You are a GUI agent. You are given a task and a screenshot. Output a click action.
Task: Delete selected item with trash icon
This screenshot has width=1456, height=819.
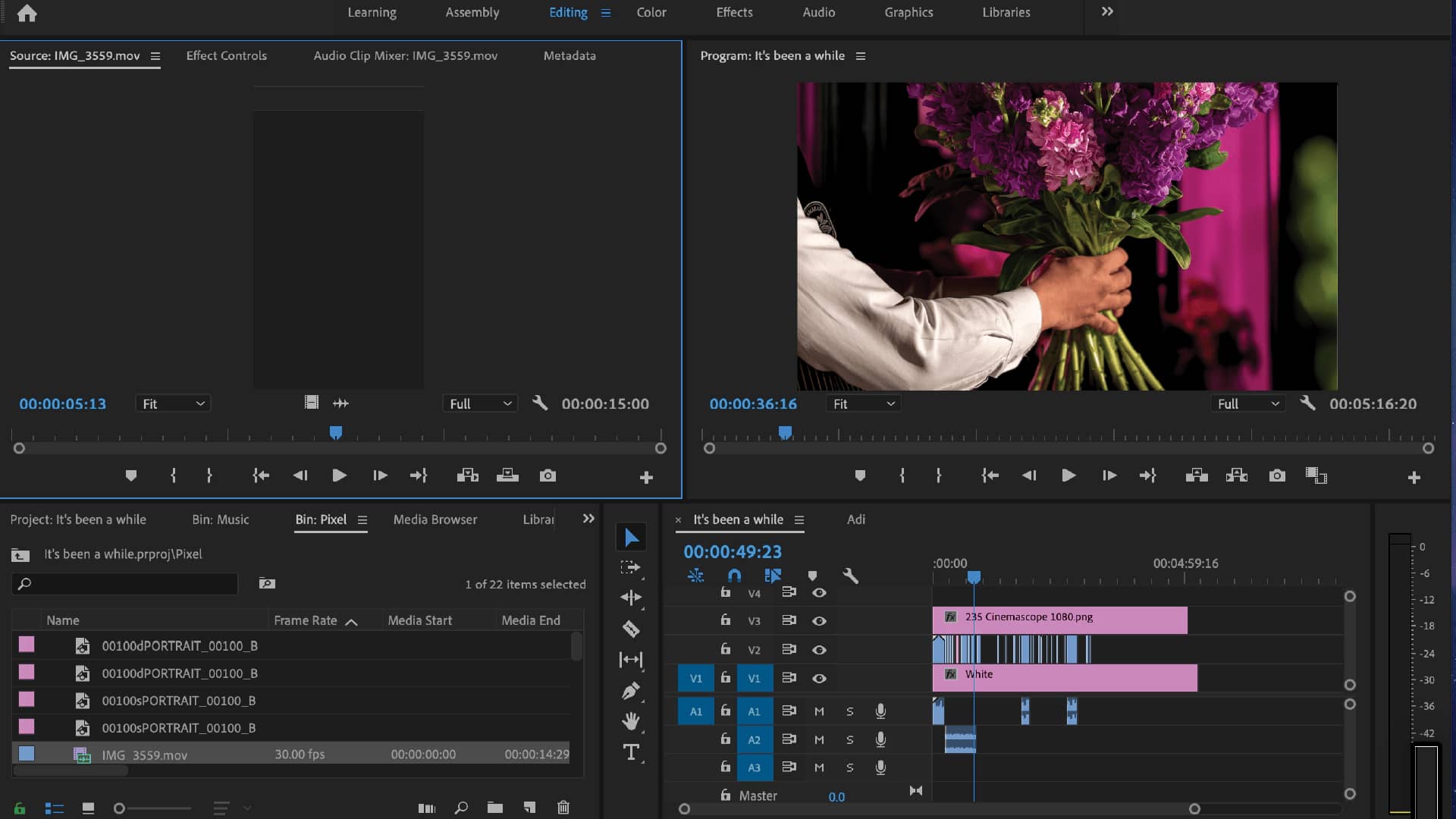click(563, 808)
